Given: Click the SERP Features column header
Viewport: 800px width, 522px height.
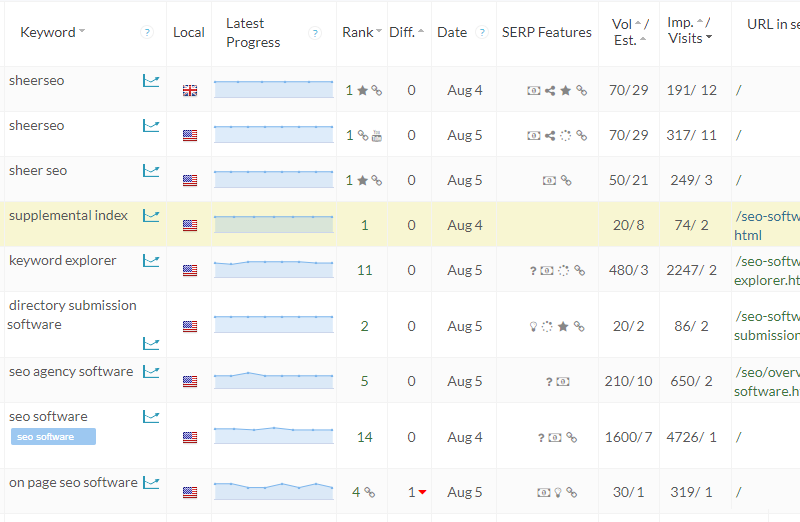Looking at the screenshot, I should click(x=546, y=32).
